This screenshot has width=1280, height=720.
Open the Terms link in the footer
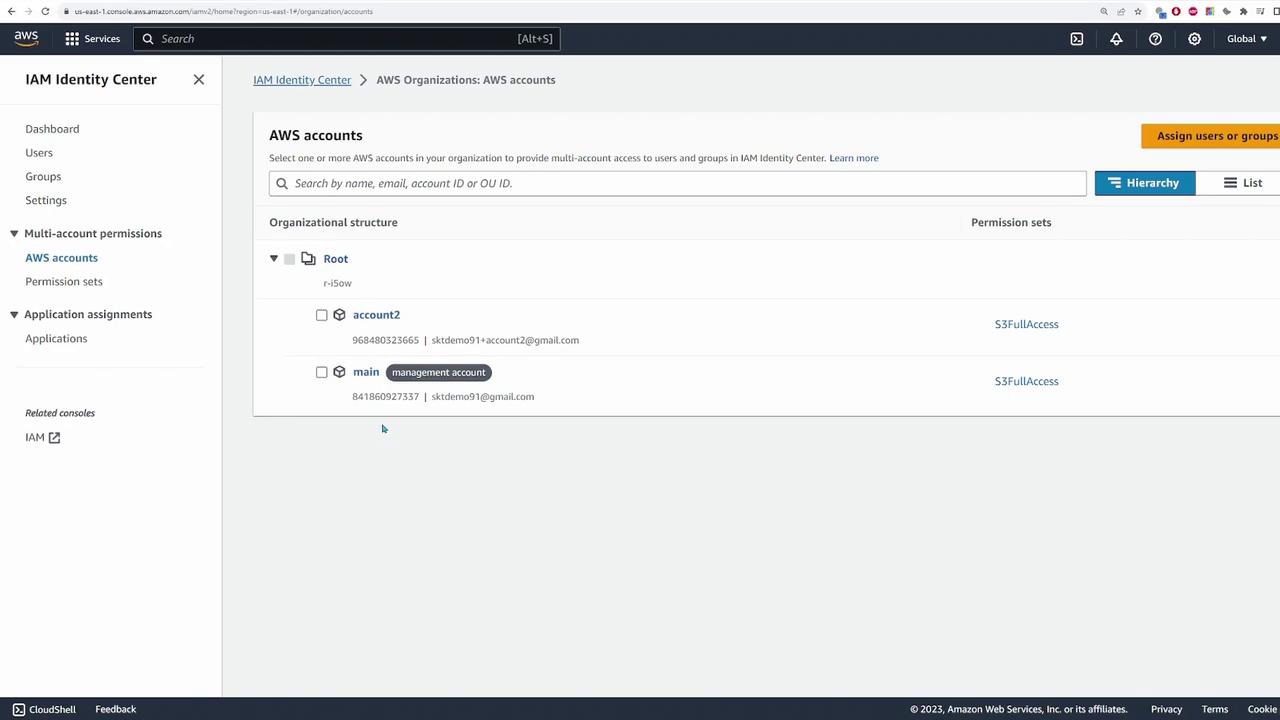(1215, 709)
